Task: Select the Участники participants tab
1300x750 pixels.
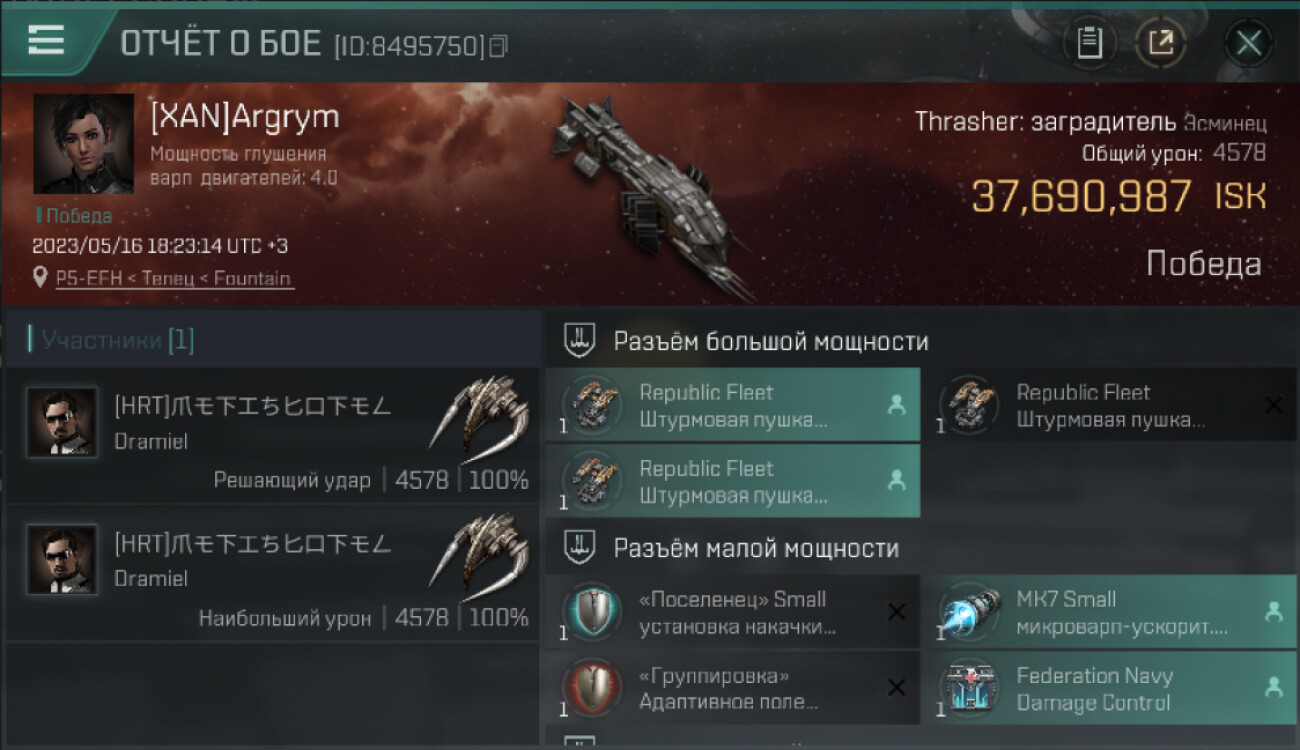Action: 110,340
